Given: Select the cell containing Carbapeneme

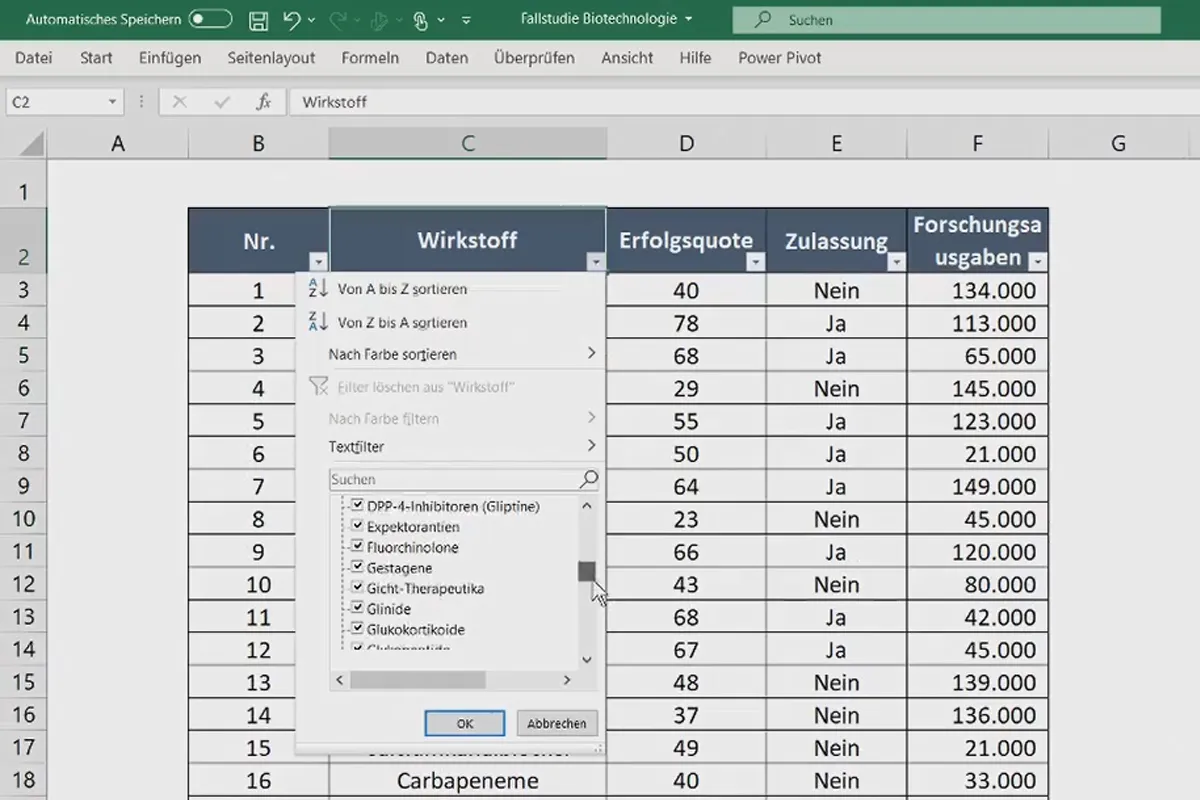Looking at the screenshot, I should [x=468, y=780].
